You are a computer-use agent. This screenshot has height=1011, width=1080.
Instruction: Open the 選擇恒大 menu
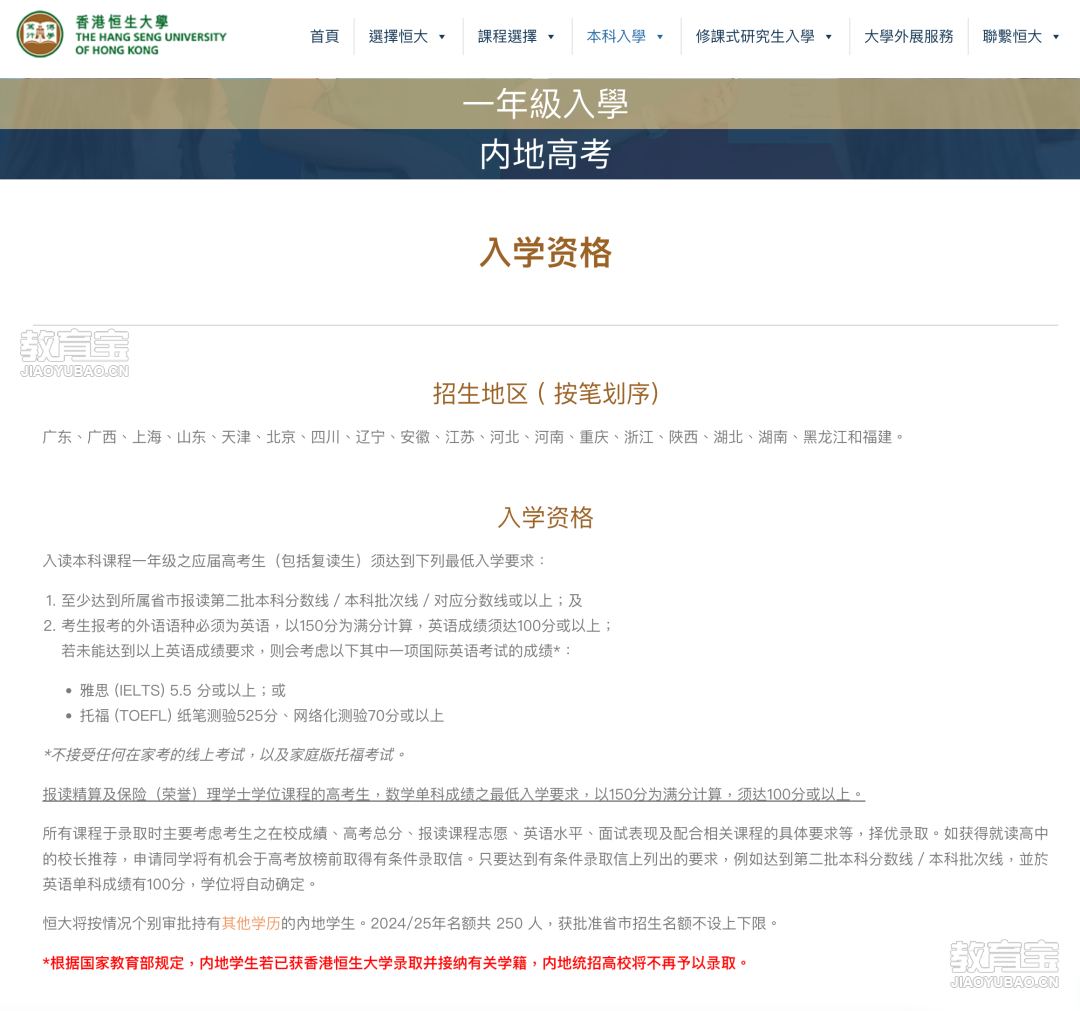coord(398,37)
